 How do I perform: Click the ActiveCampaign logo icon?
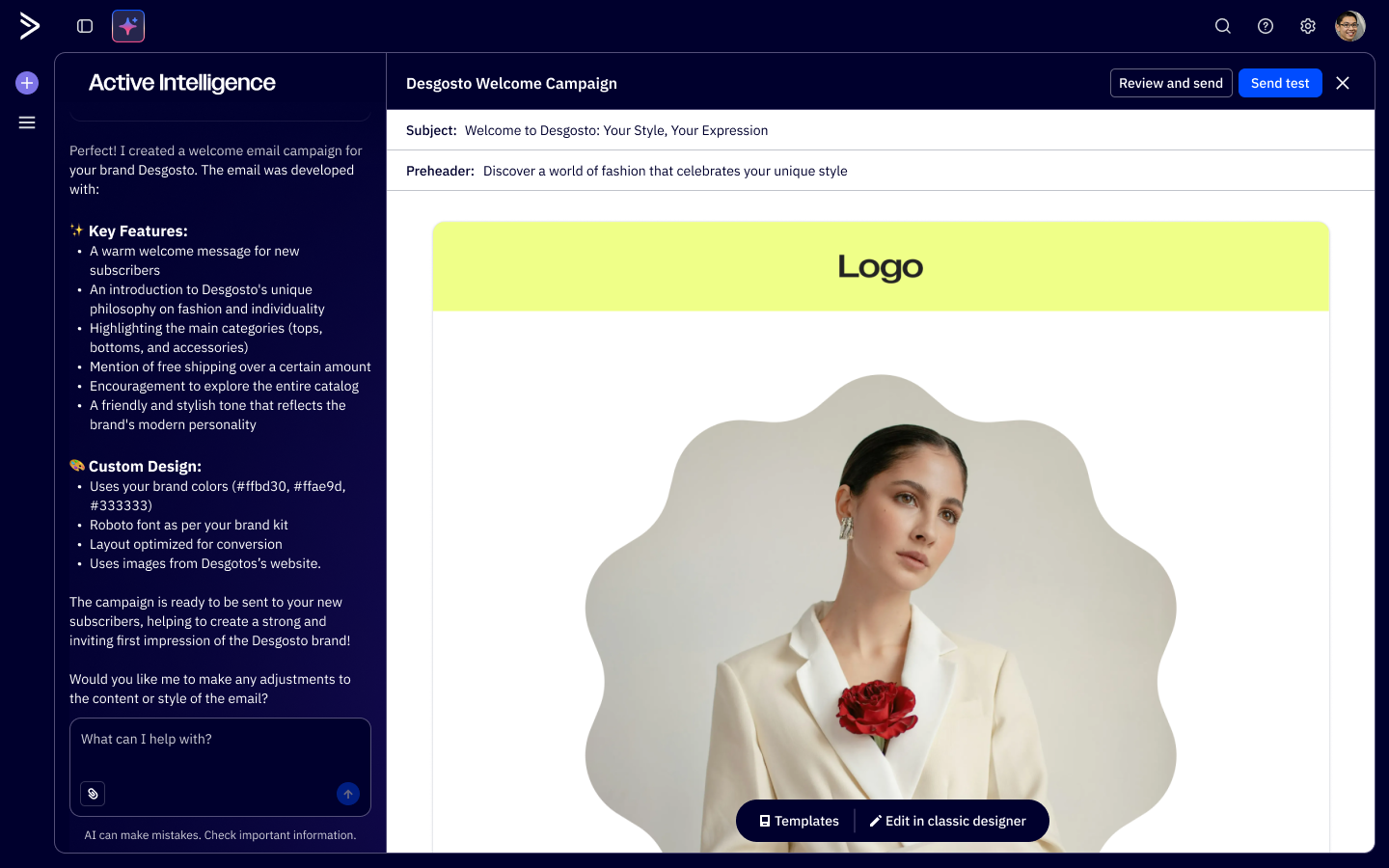(30, 26)
